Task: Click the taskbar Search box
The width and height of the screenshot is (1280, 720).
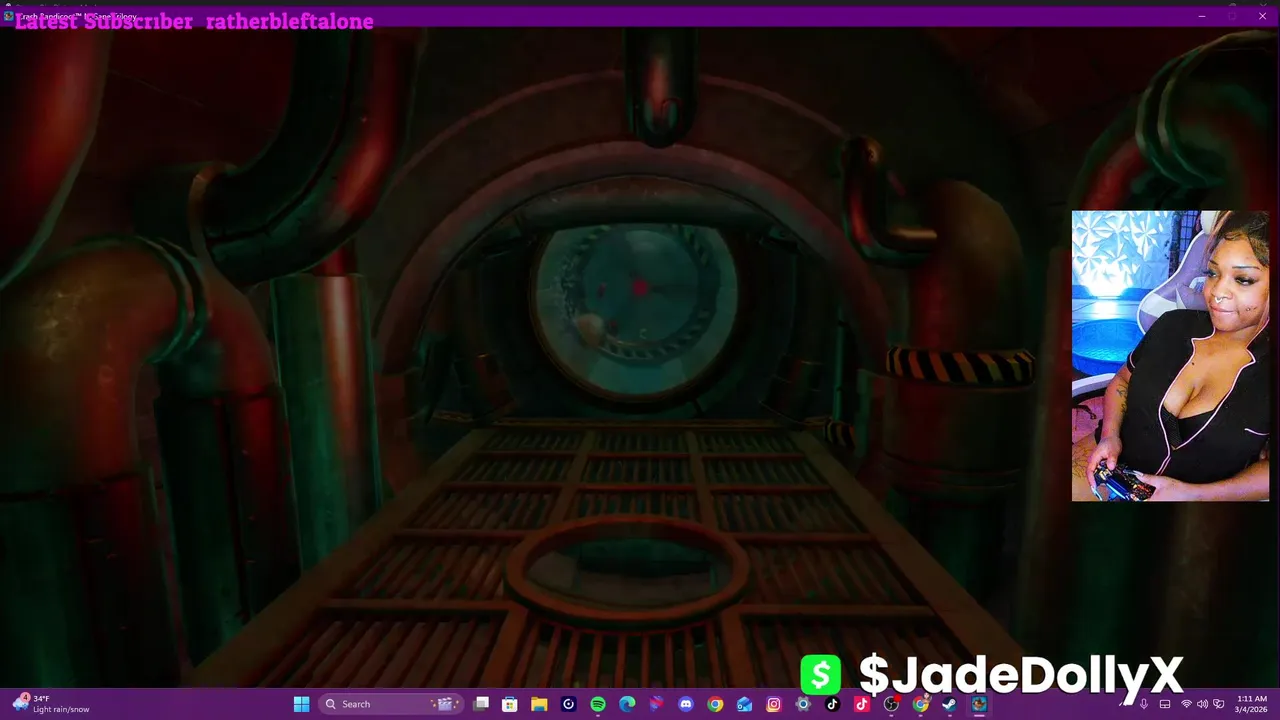Action: [x=390, y=704]
